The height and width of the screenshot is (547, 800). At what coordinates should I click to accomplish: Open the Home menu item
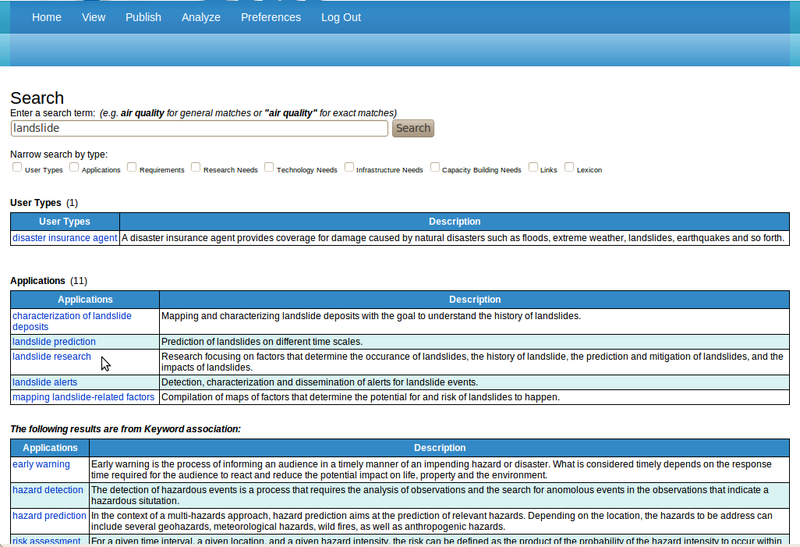[47, 17]
